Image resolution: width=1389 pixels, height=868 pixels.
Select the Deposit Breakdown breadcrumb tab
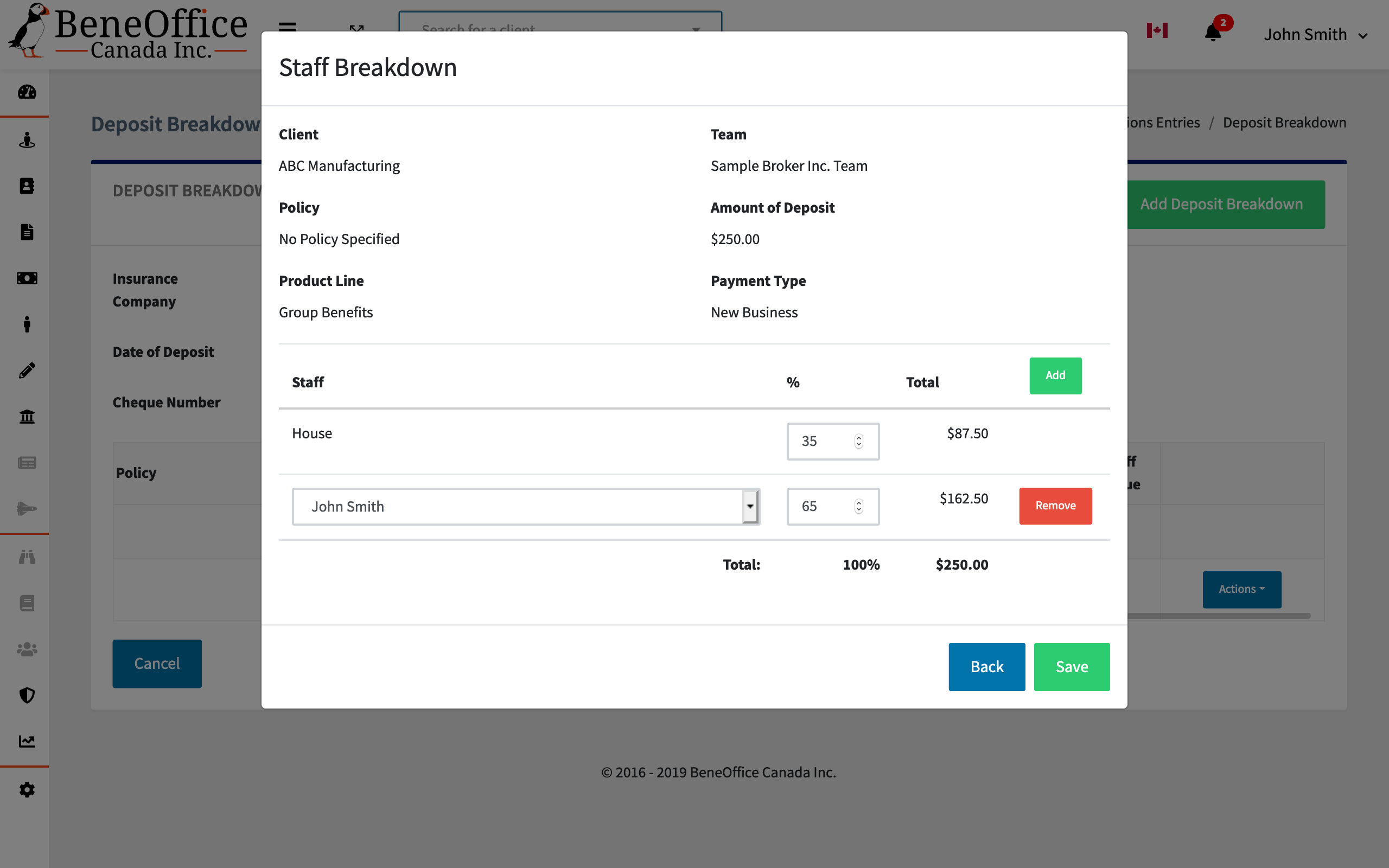[1284, 122]
